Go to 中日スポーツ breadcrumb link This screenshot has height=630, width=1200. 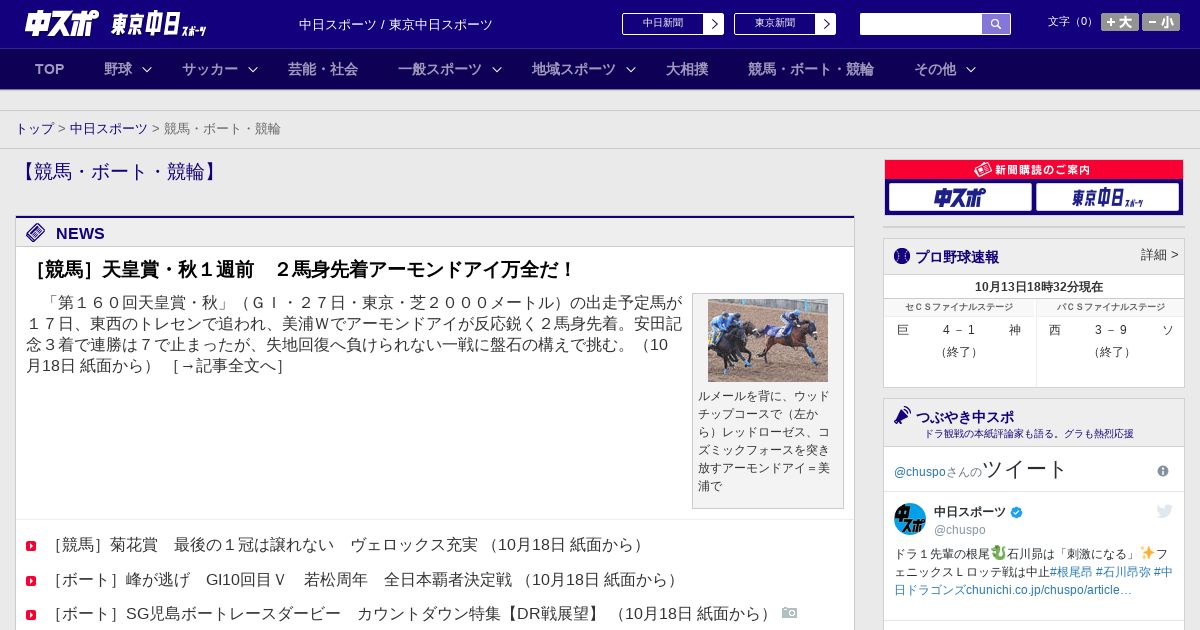(109, 129)
